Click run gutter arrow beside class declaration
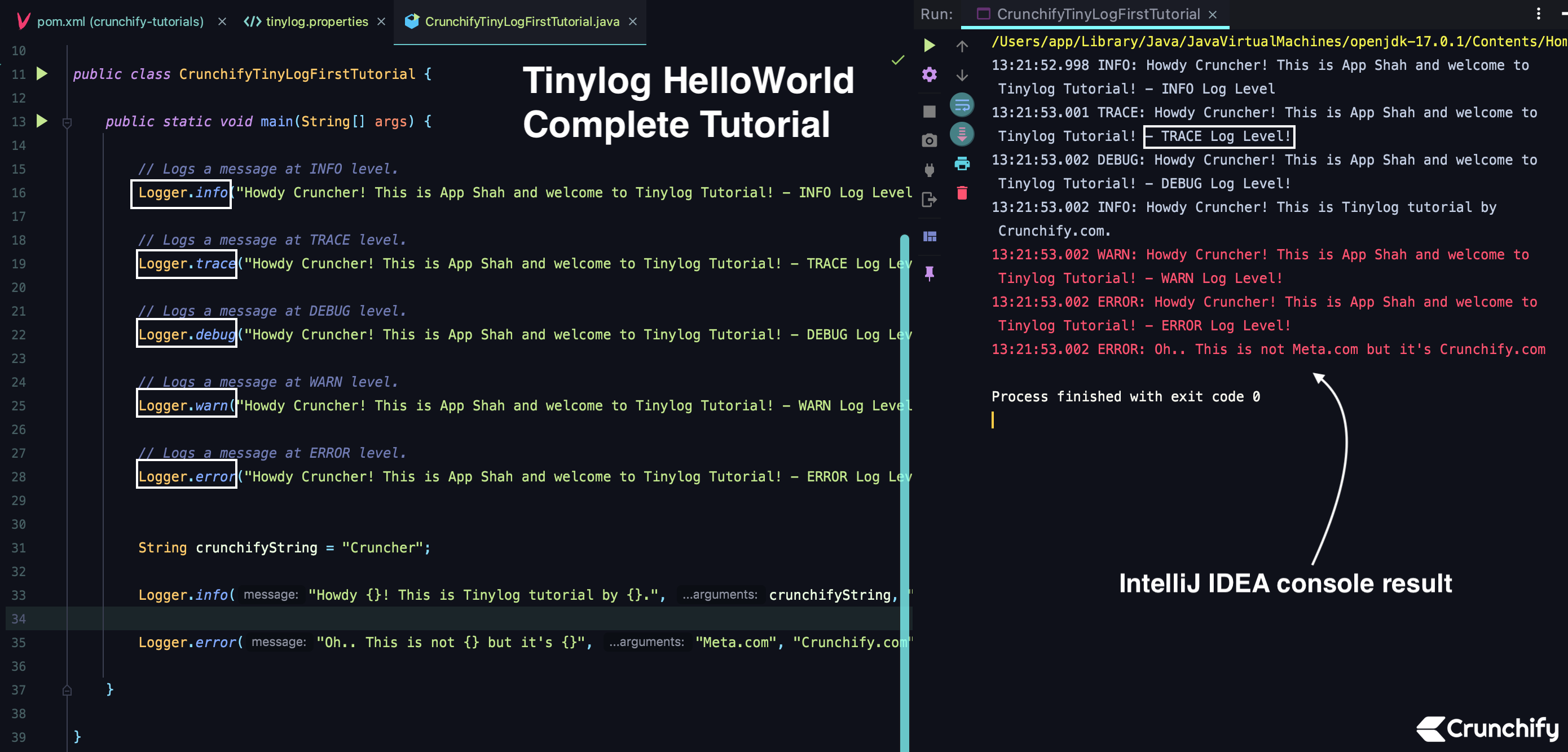The image size is (1568, 752). point(42,74)
